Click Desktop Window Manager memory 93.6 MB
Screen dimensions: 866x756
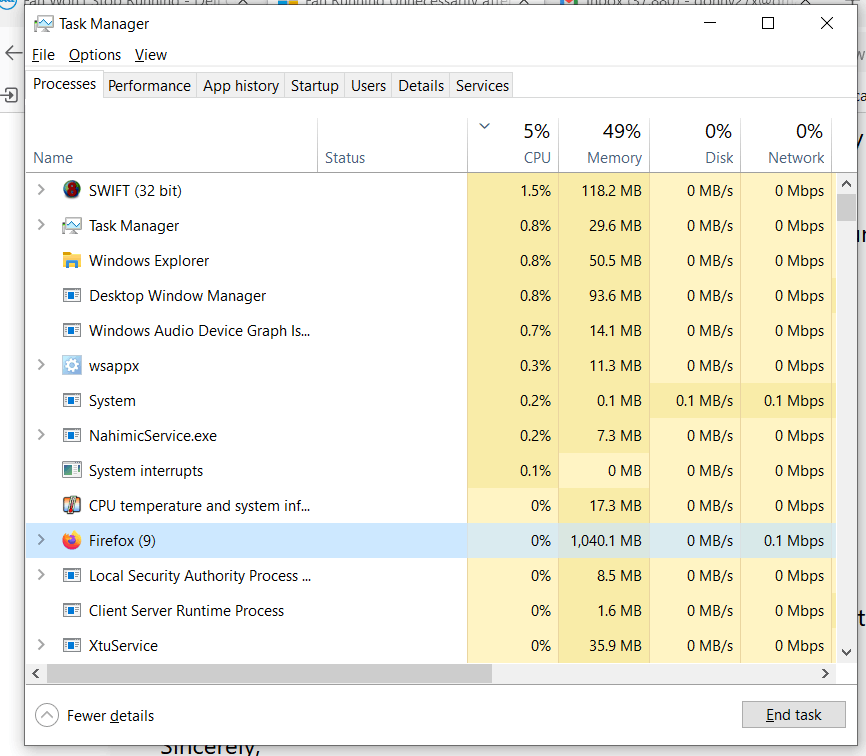coord(615,295)
